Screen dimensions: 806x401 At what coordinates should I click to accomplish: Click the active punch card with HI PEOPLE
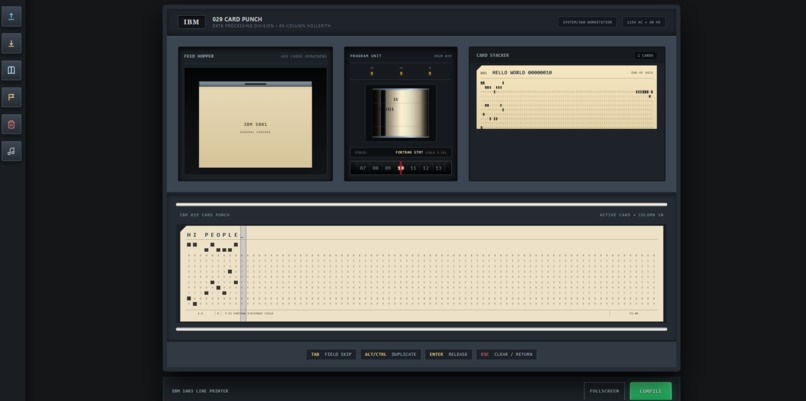(x=422, y=274)
